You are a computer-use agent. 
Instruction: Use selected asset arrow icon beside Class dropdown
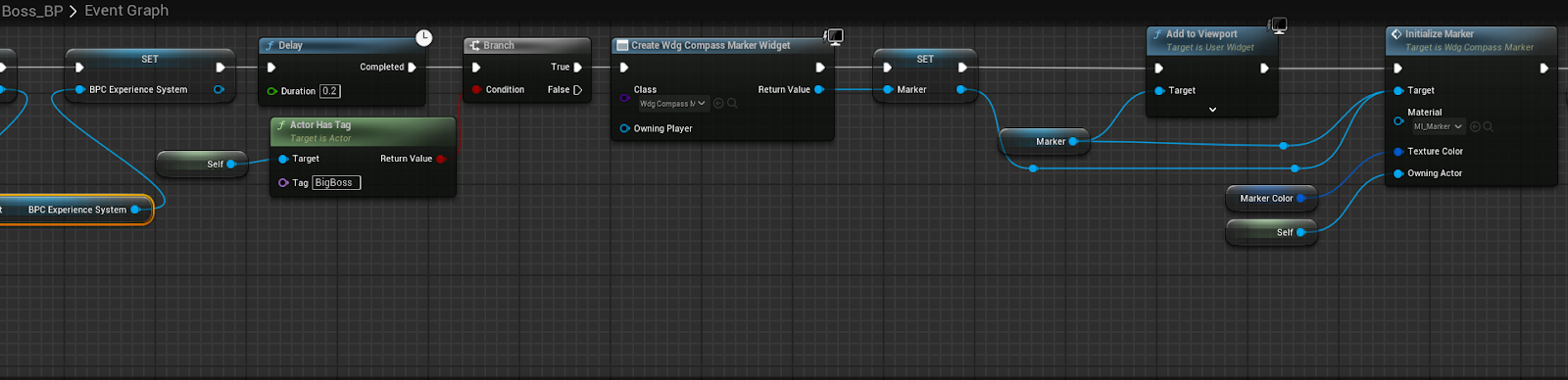pyautogui.click(x=718, y=104)
